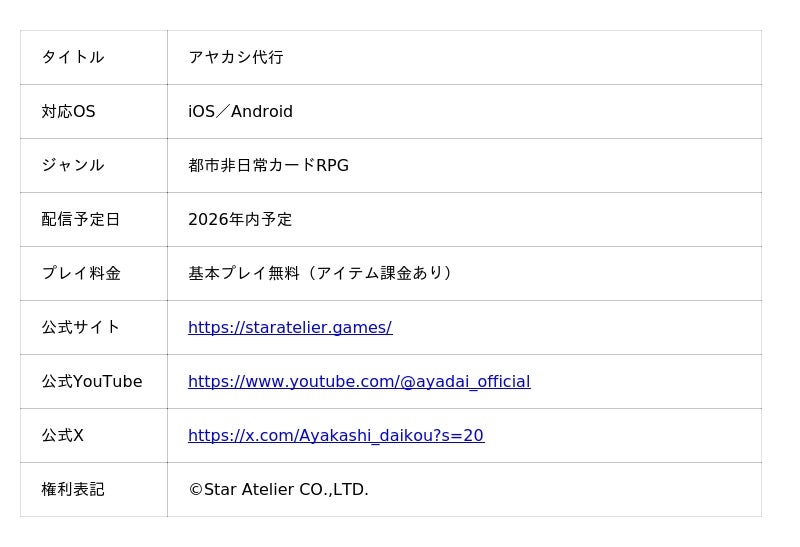Click the 公式サイト row label

pyautogui.click(x=81, y=328)
